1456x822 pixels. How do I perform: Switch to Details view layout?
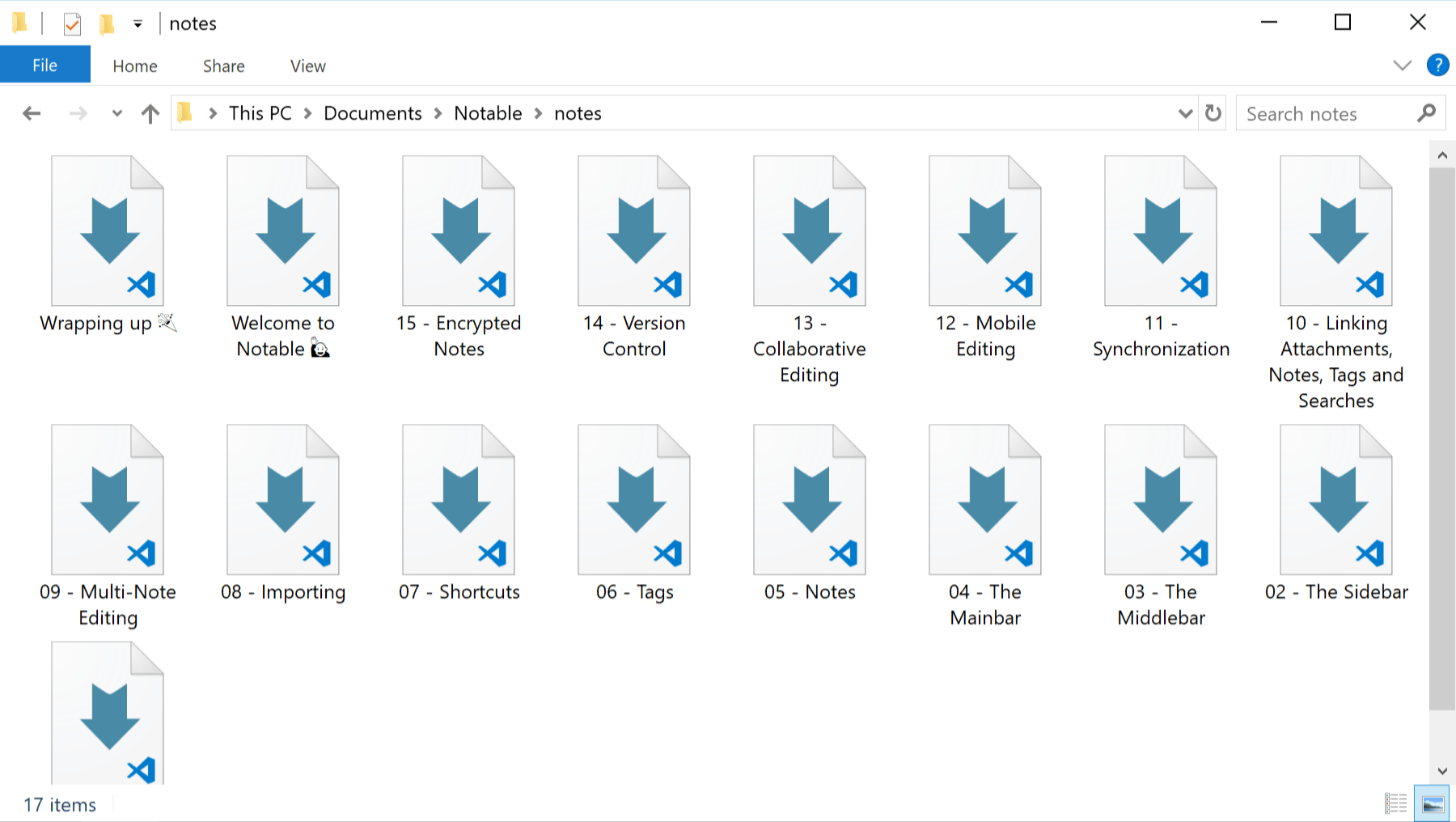(x=1395, y=803)
